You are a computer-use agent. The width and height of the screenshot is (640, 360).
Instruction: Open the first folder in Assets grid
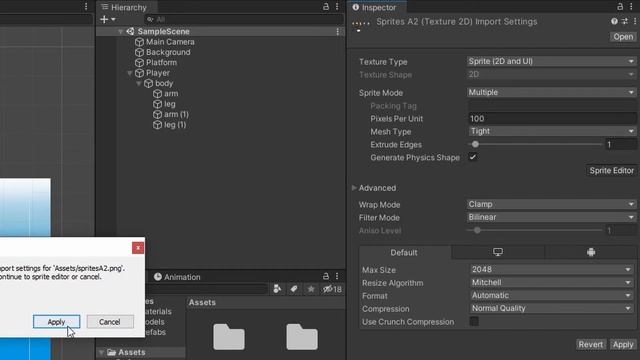229,337
